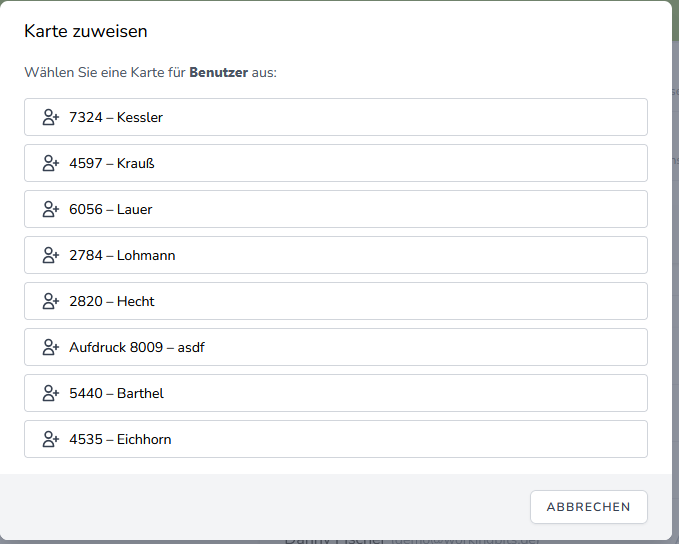
Task: Click add-user icon beside 4535 – Eichhorn
Action: (x=51, y=439)
